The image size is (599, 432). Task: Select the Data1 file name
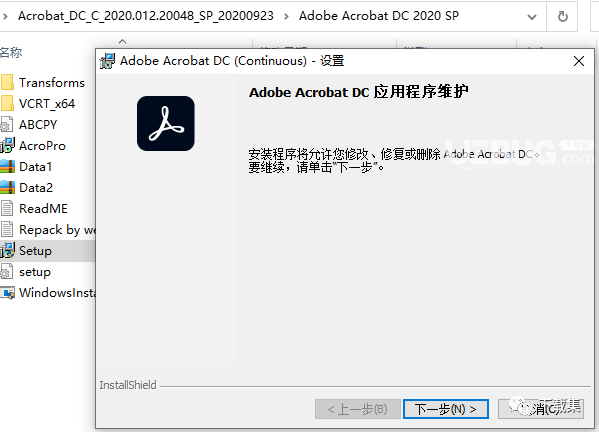coord(36,167)
